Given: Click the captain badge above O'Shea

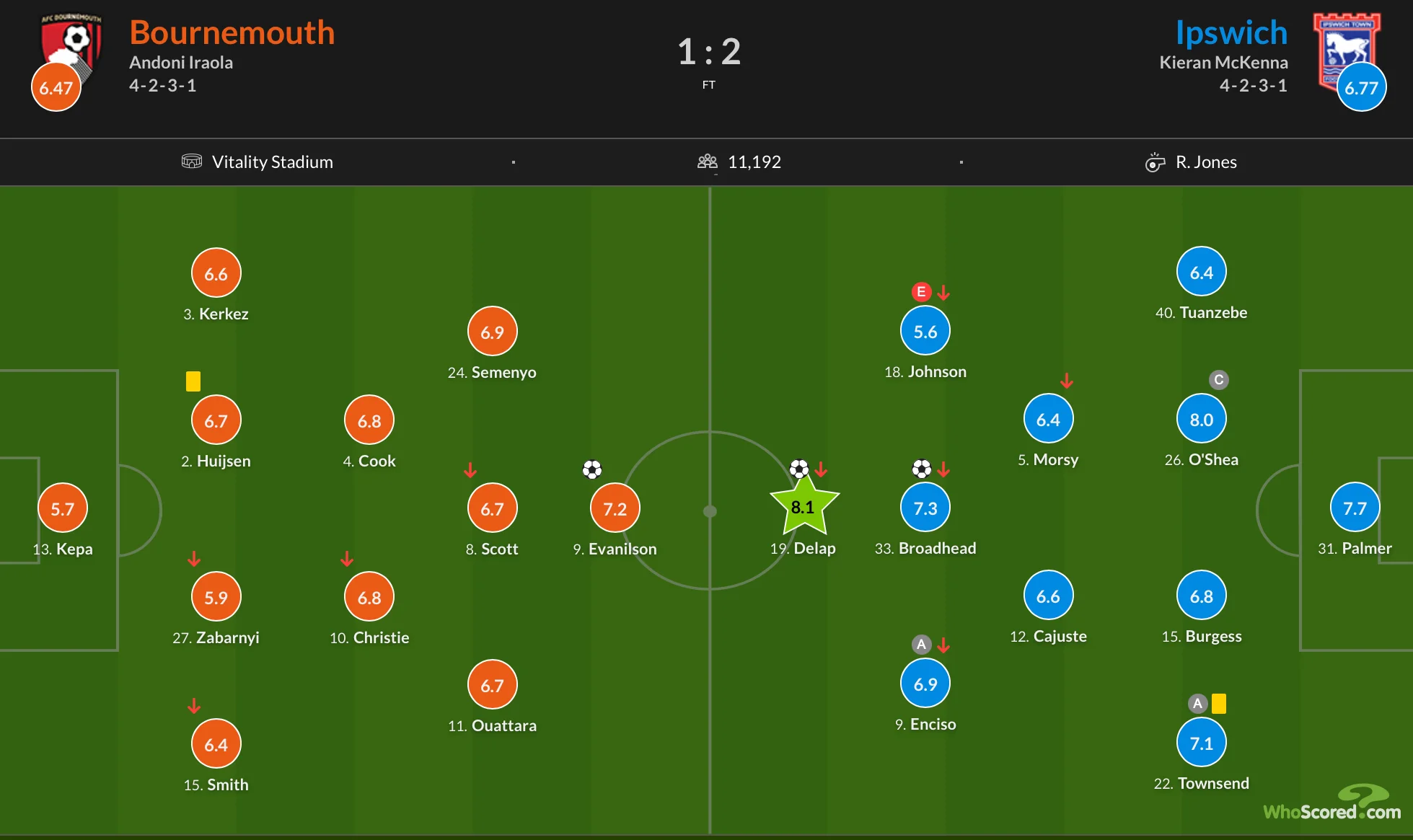Looking at the screenshot, I should 1218,380.
